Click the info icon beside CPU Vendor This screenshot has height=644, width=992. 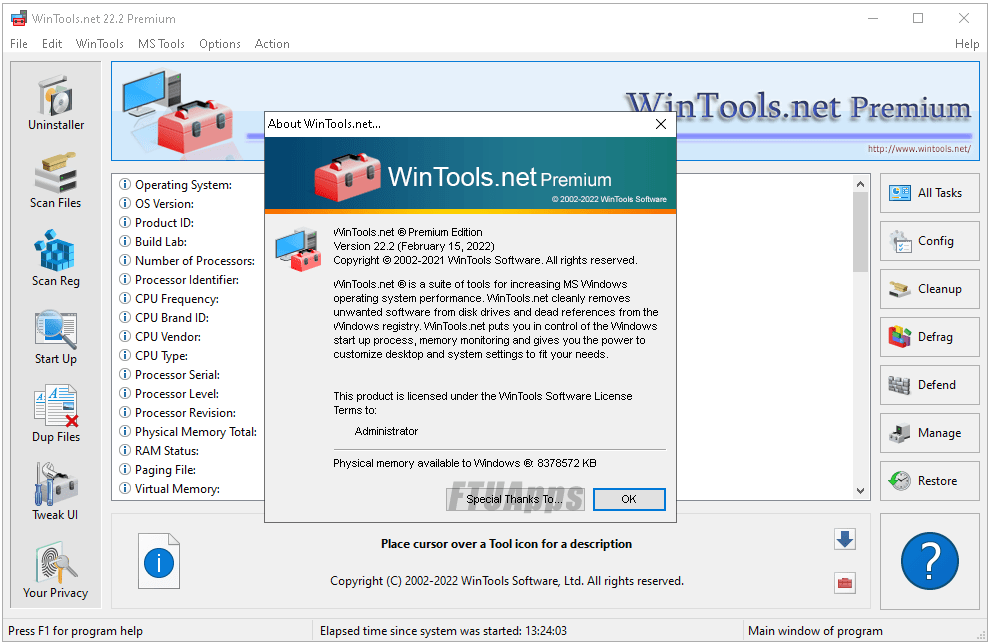[125, 336]
